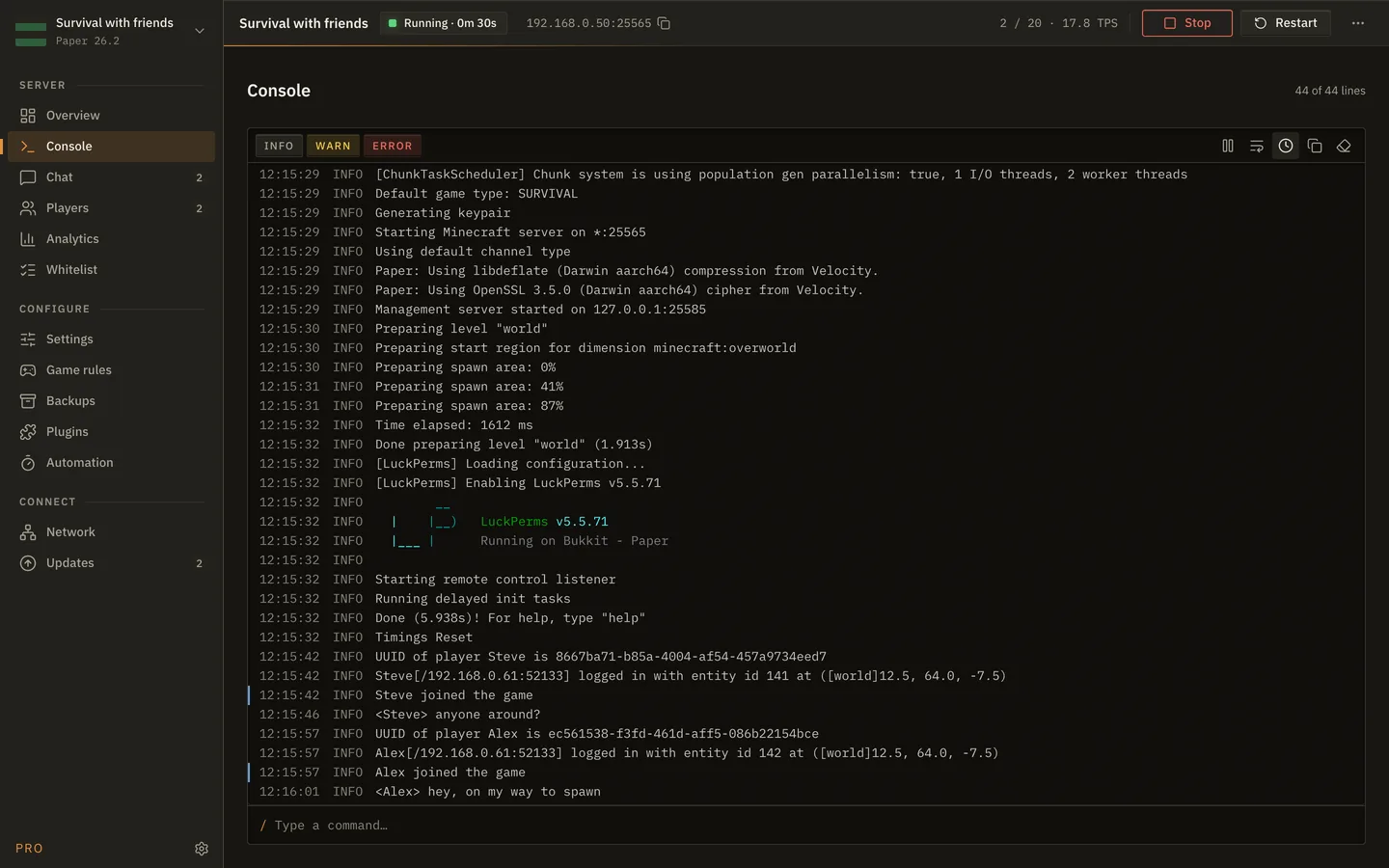Check for Updates in the sidebar
Viewport: 1389px width, 868px height.
111,563
